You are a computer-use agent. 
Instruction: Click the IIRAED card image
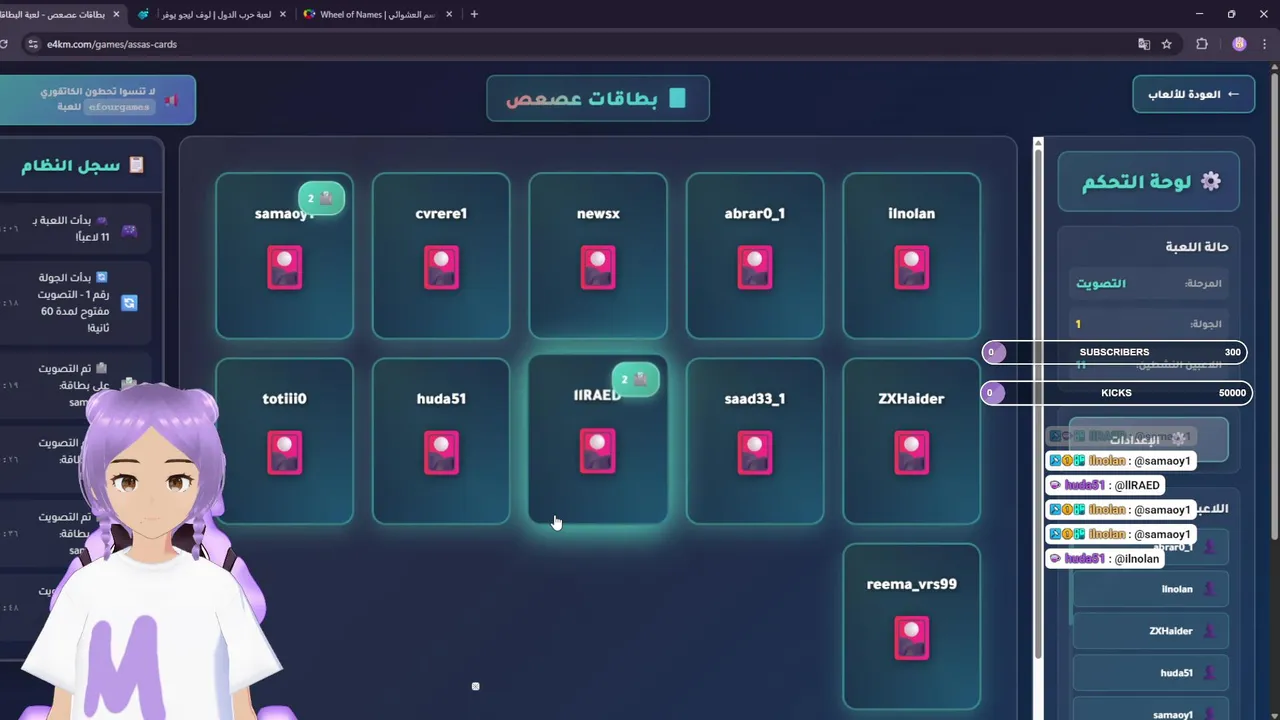598,451
